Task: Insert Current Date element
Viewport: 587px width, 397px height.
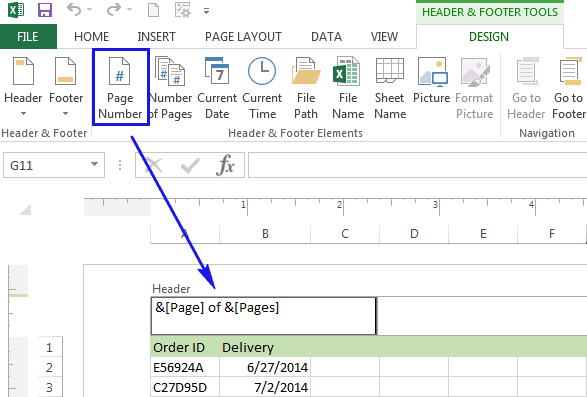Action: pyautogui.click(x=217, y=88)
